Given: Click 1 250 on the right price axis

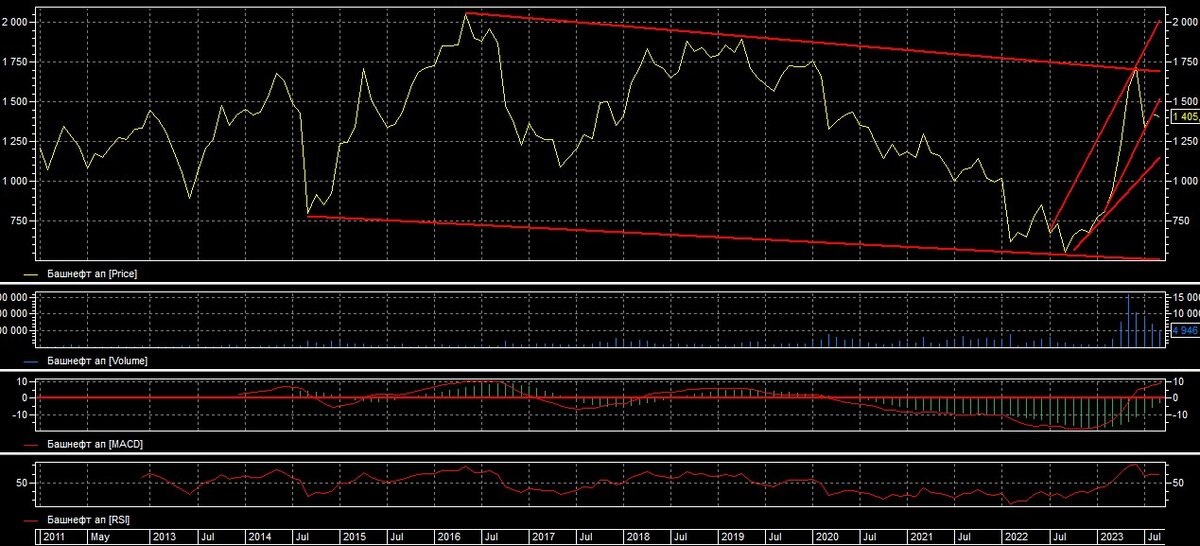Looking at the screenshot, I should (1185, 141).
